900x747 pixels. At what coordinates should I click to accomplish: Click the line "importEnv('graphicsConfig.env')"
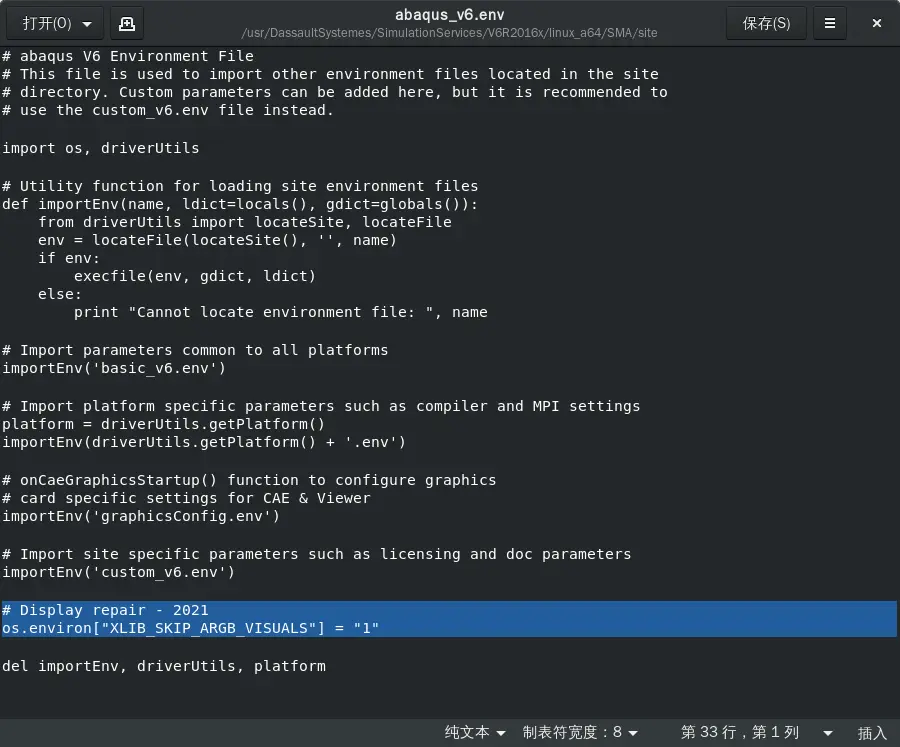[x=141, y=516]
